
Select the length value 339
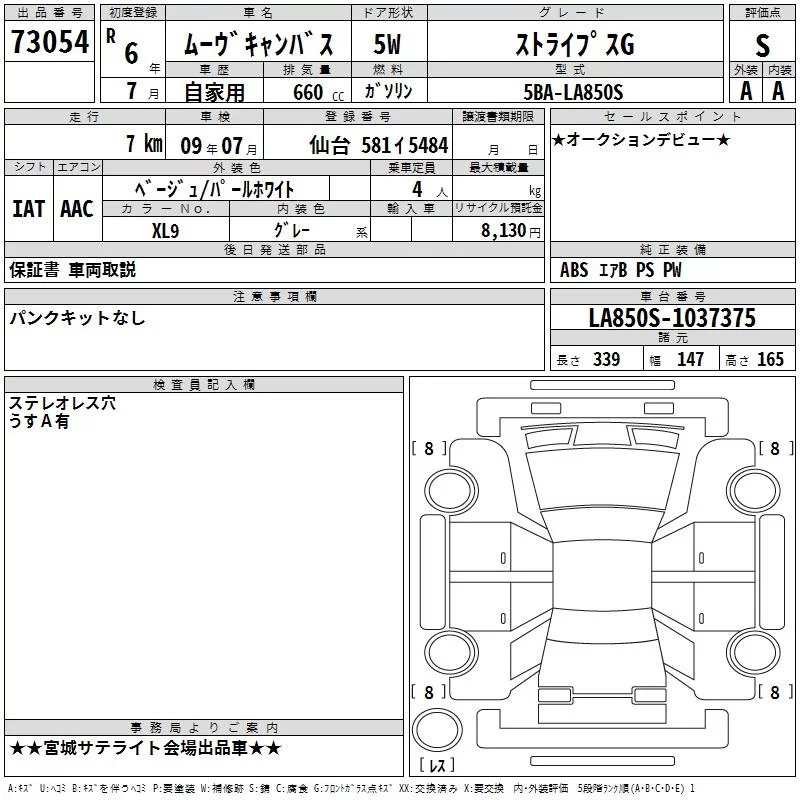(x=606, y=359)
